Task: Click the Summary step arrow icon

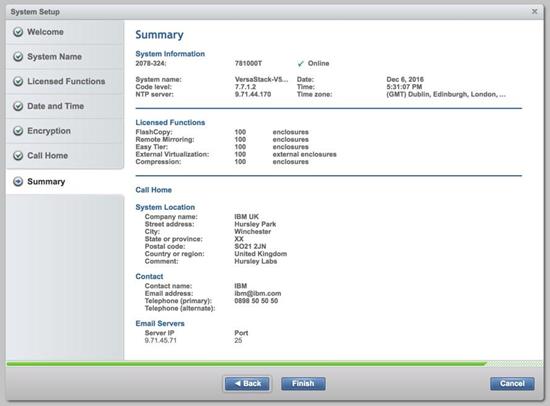Action: [18, 181]
